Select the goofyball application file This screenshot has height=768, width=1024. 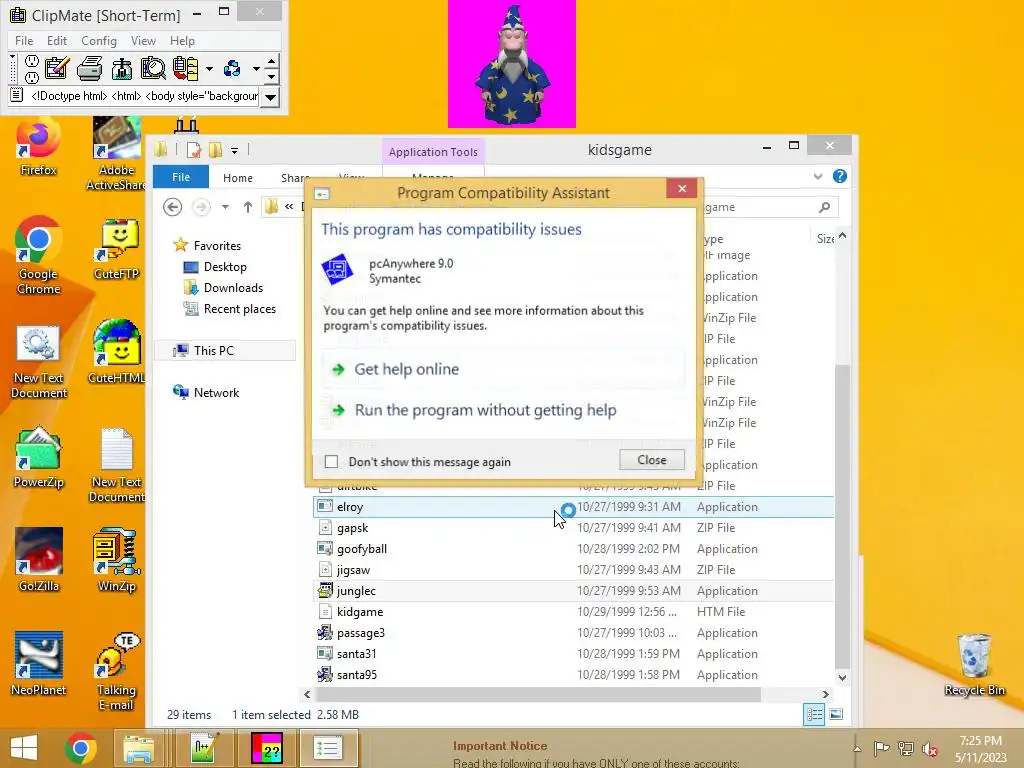coord(574,549)
